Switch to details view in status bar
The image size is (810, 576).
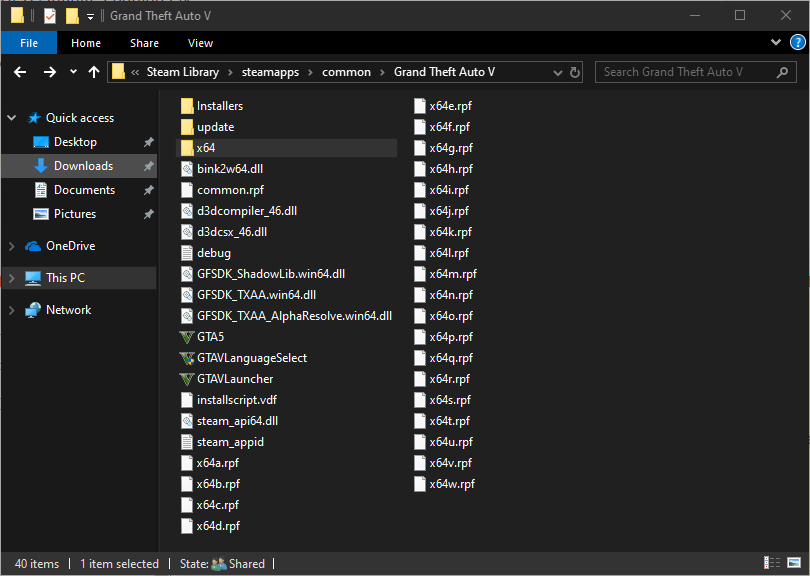772,564
